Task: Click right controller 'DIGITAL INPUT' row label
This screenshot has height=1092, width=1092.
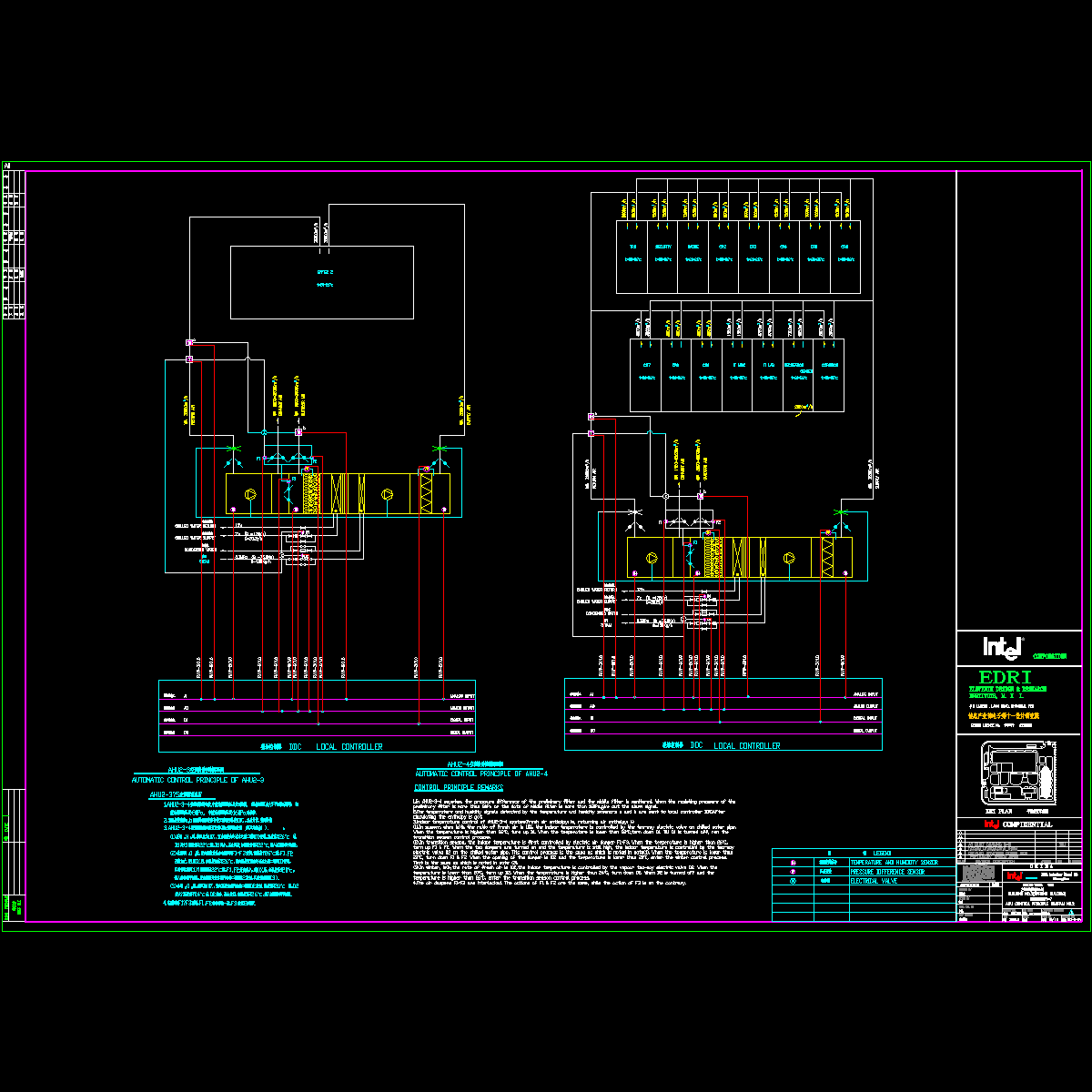Action: pyautogui.click(x=865, y=718)
